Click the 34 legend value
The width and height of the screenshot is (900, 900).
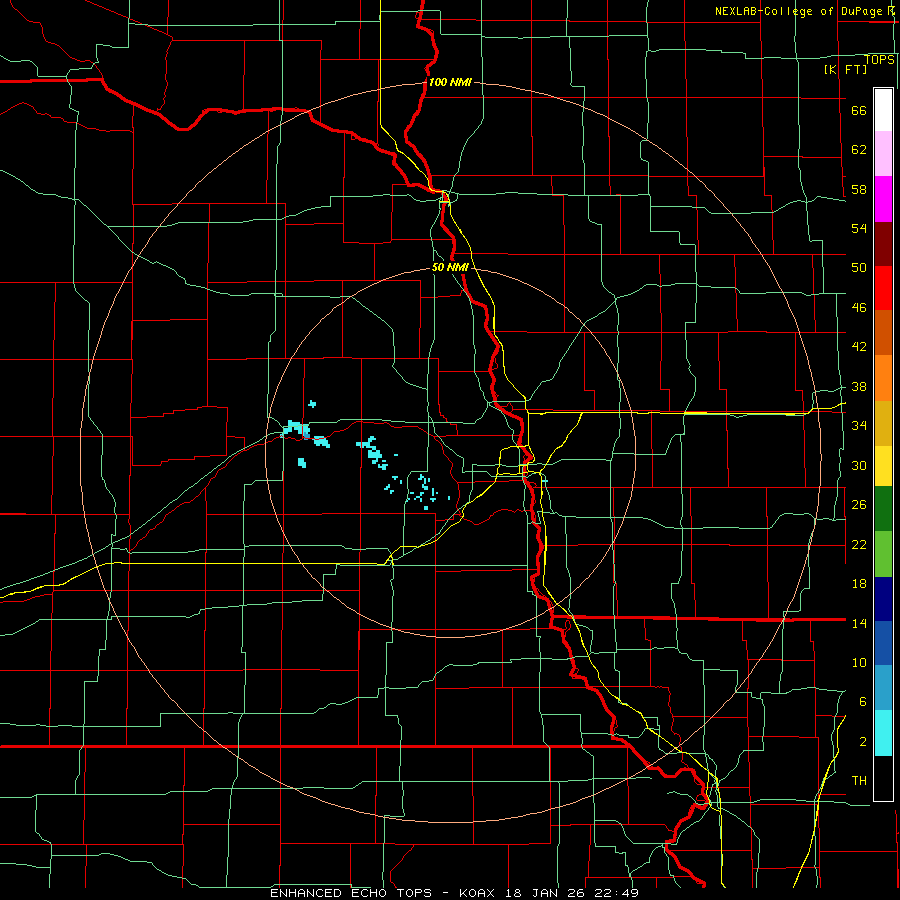[x=859, y=425]
